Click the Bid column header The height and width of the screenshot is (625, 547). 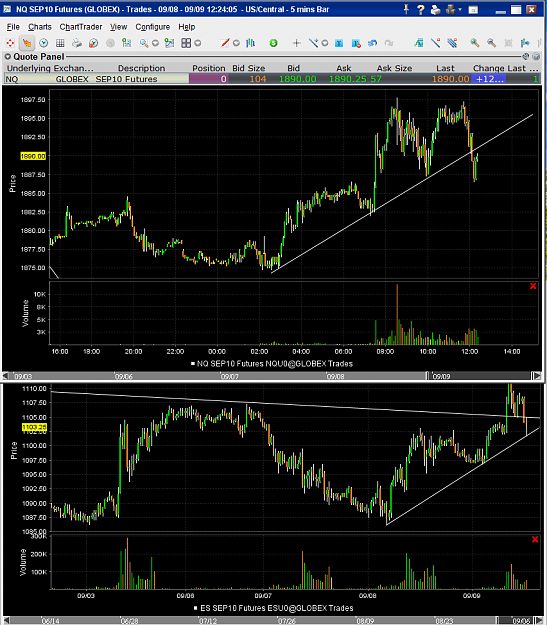pyautogui.click(x=293, y=68)
